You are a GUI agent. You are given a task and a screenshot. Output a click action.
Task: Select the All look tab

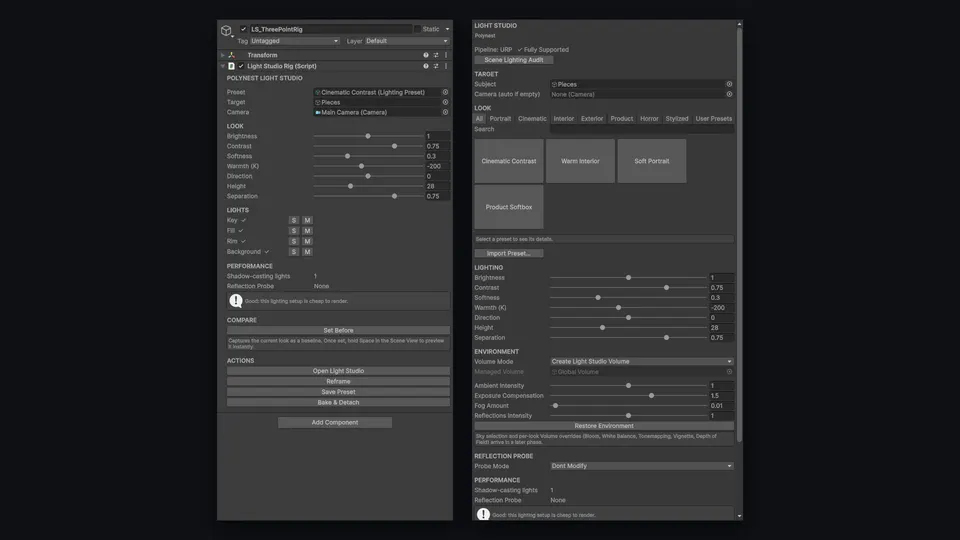(x=479, y=119)
